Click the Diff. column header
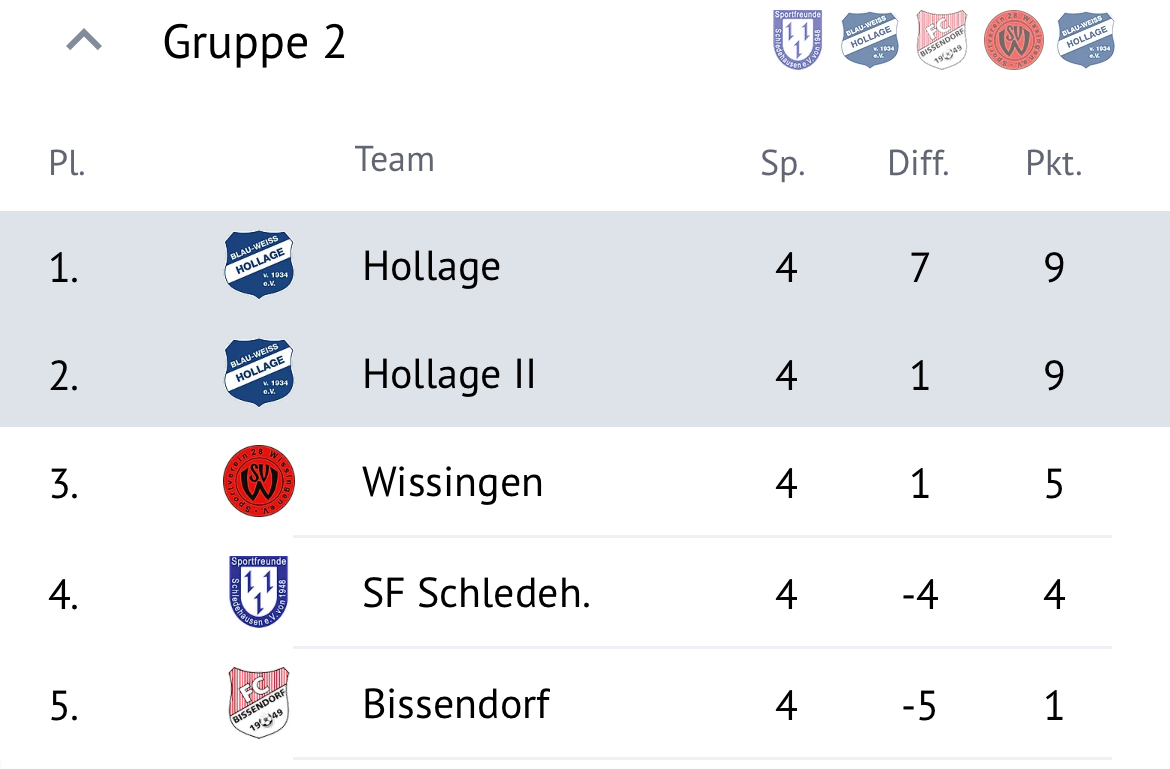 [919, 163]
